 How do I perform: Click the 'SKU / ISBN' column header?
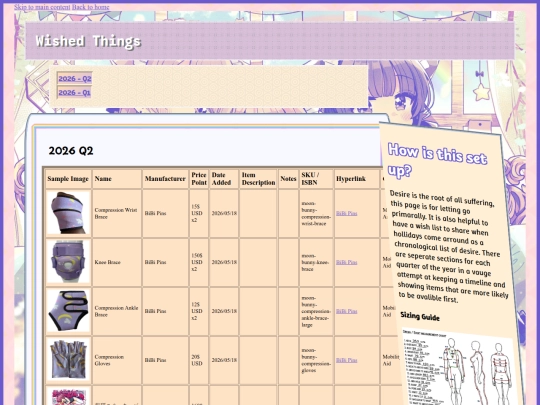click(316, 179)
